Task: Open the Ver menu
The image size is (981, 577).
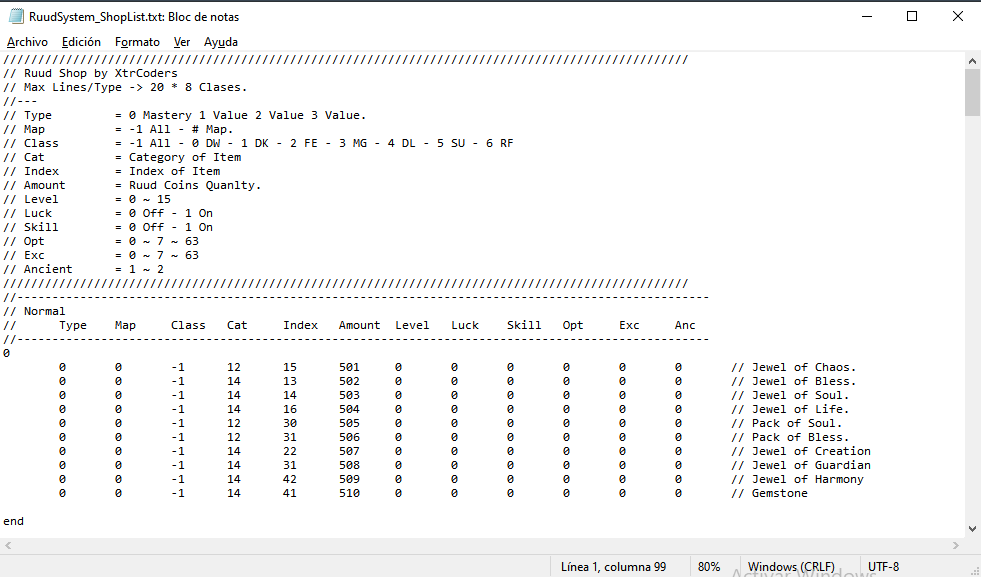Action: (182, 42)
